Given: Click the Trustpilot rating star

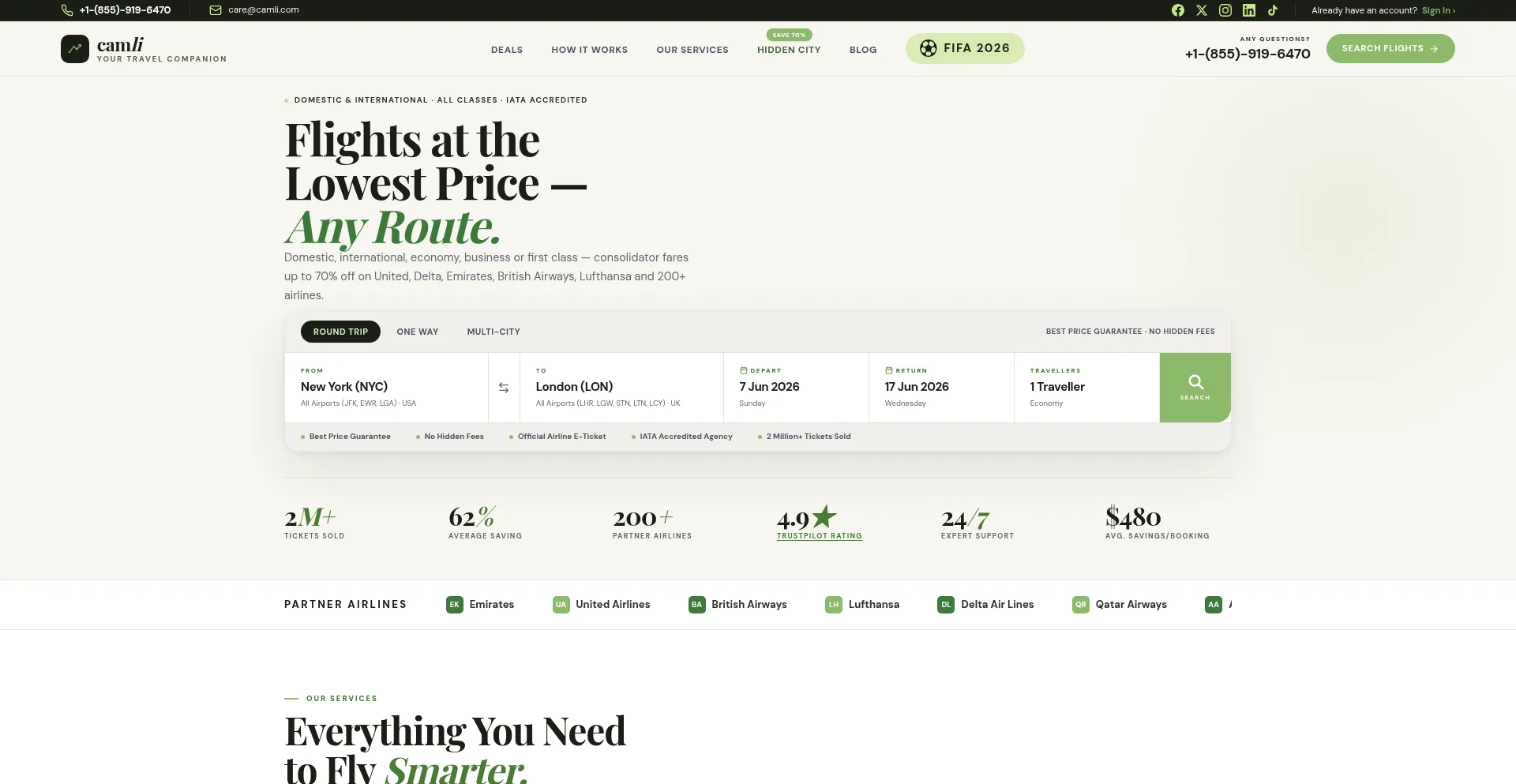Looking at the screenshot, I should [x=824, y=517].
